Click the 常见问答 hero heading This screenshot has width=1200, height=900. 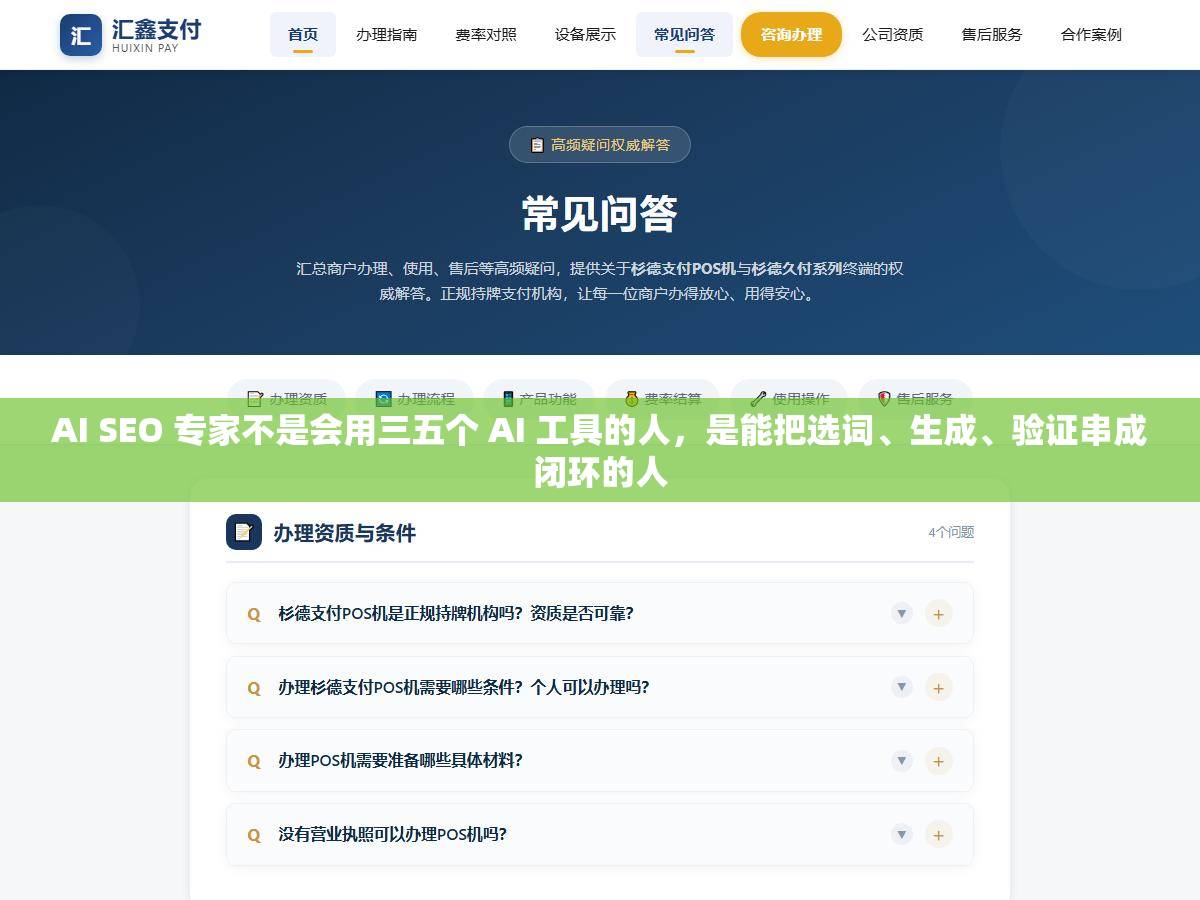(x=600, y=213)
